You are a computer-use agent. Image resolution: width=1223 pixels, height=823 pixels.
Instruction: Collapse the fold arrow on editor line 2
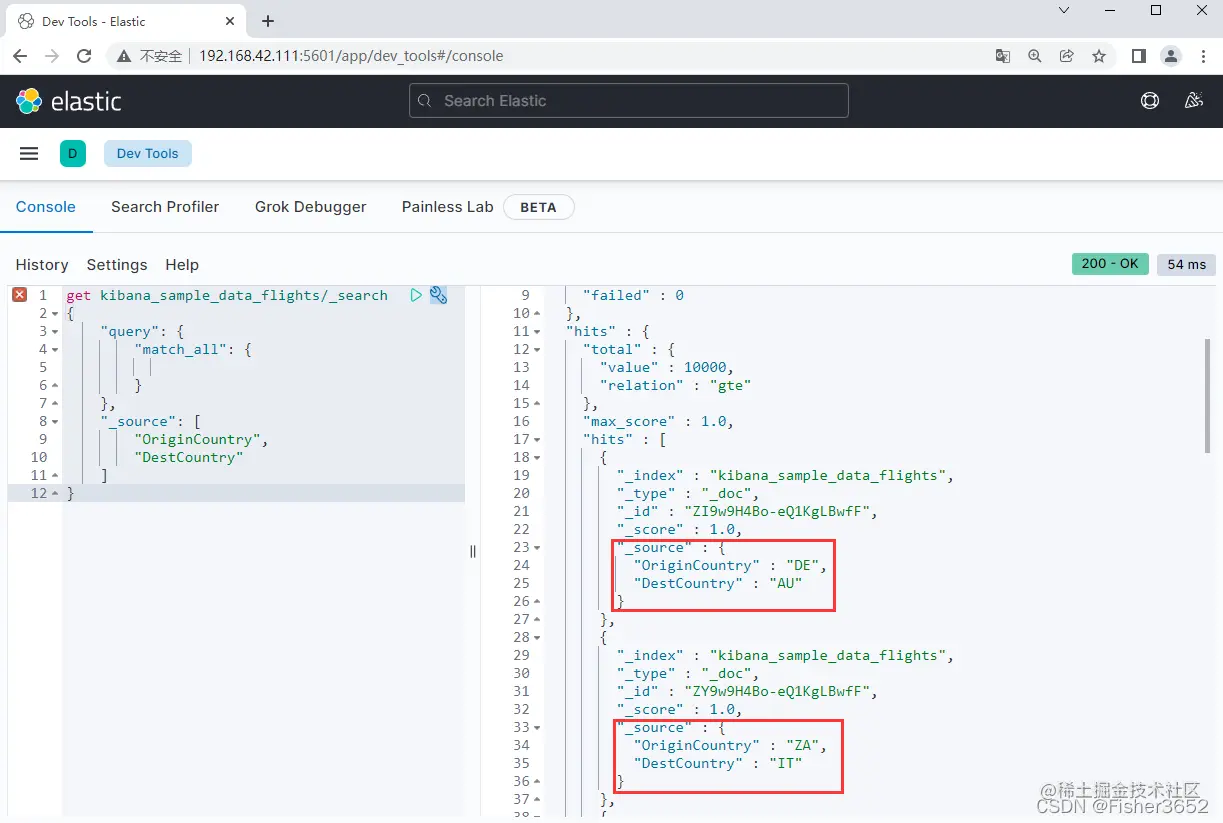(x=55, y=314)
